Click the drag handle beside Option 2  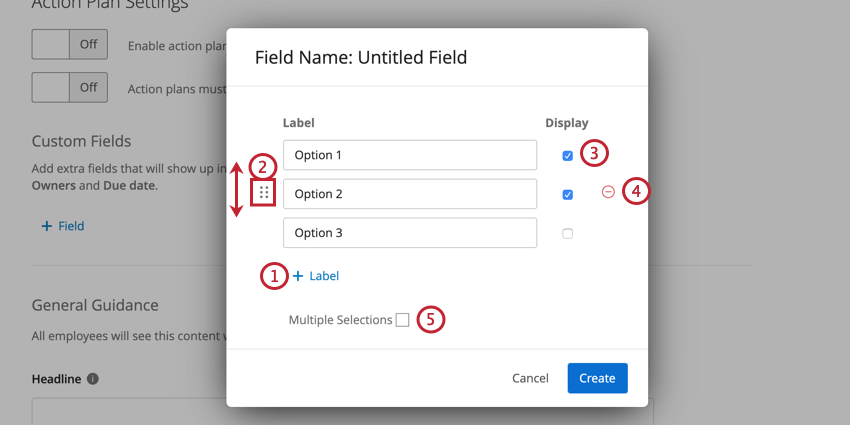[x=263, y=193]
